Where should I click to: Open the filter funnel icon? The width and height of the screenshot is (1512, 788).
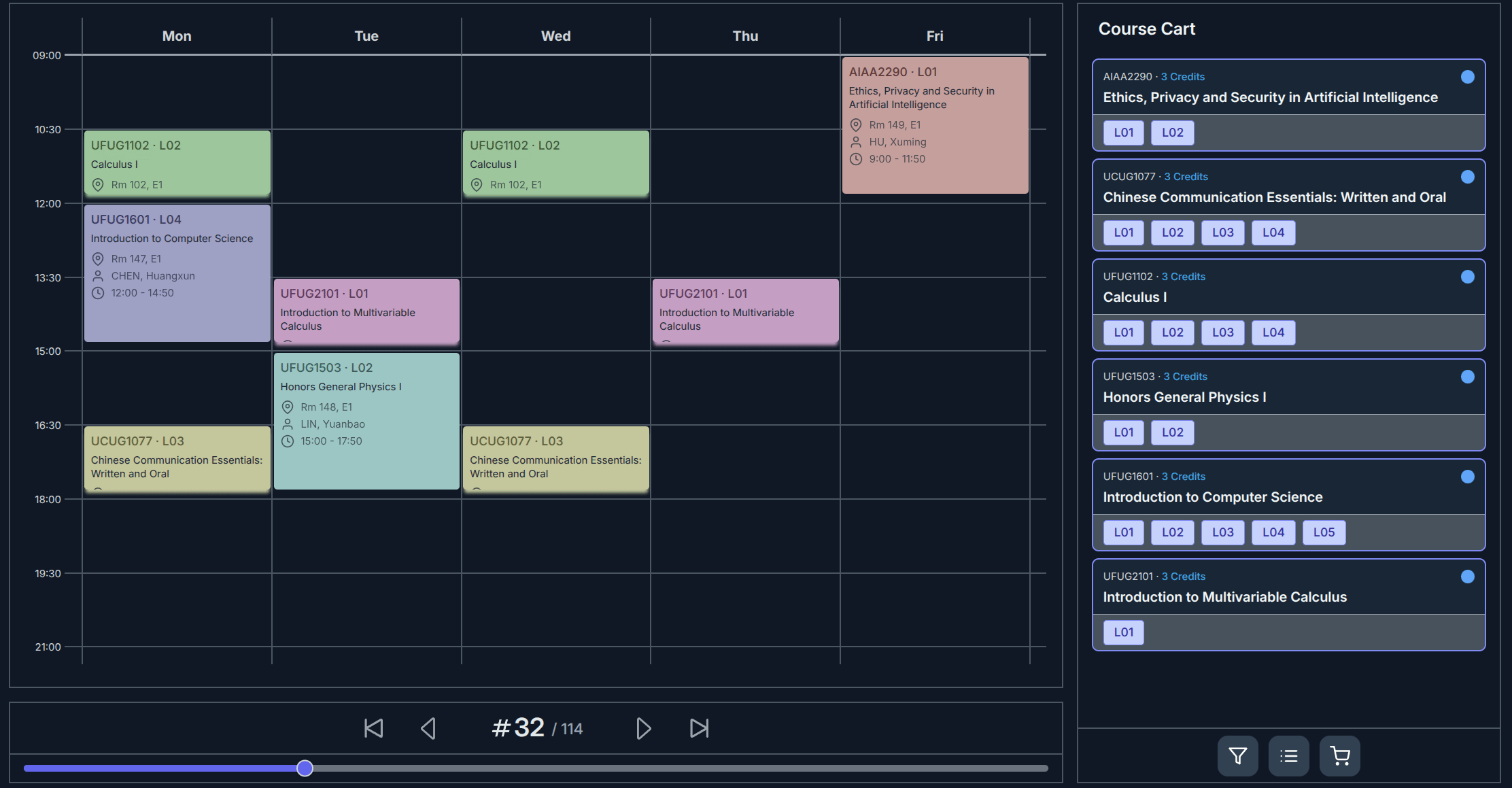[x=1237, y=755]
